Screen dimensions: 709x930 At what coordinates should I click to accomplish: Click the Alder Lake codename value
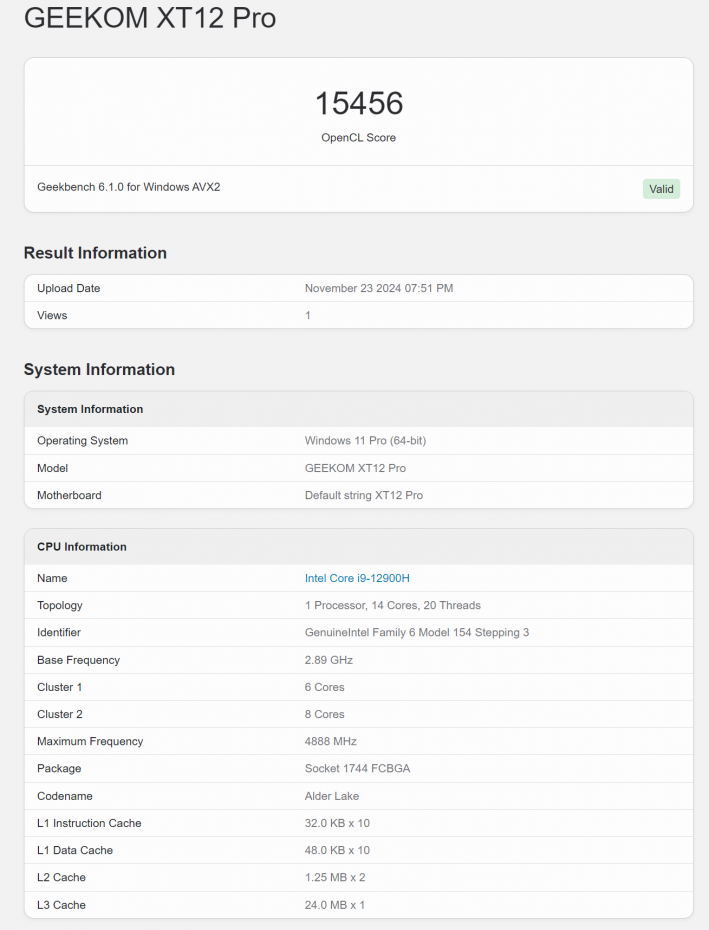pos(331,796)
